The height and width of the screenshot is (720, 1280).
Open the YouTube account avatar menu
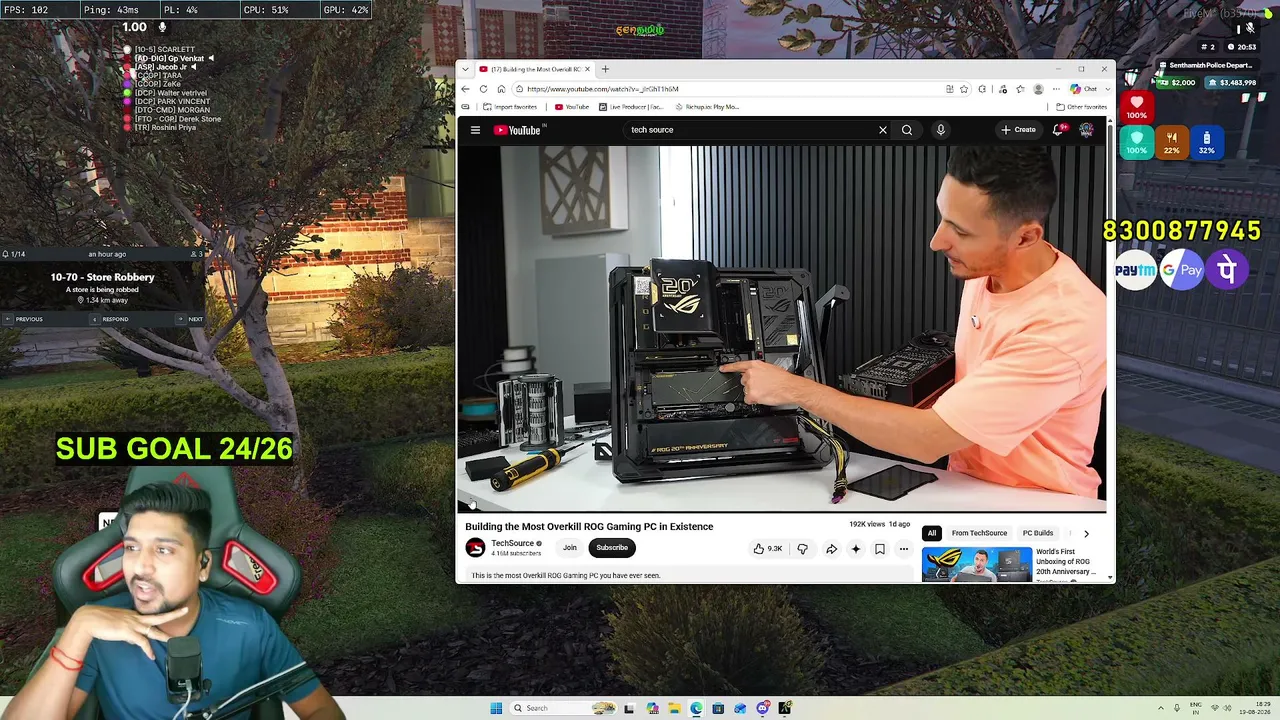point(1086,130)
